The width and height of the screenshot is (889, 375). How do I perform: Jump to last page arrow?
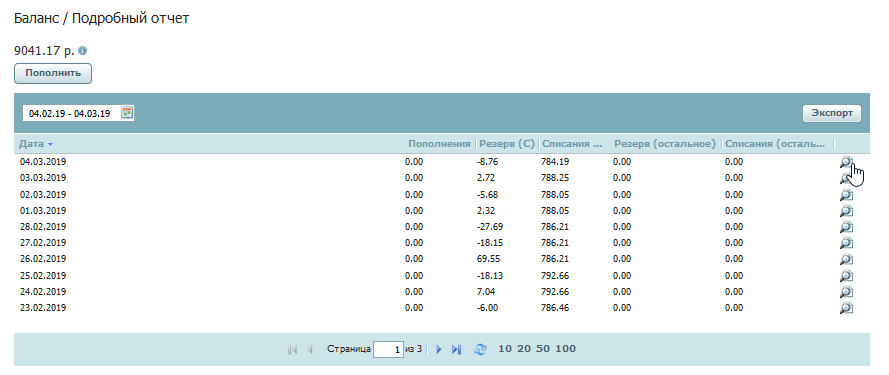click(x=456, y=349)
